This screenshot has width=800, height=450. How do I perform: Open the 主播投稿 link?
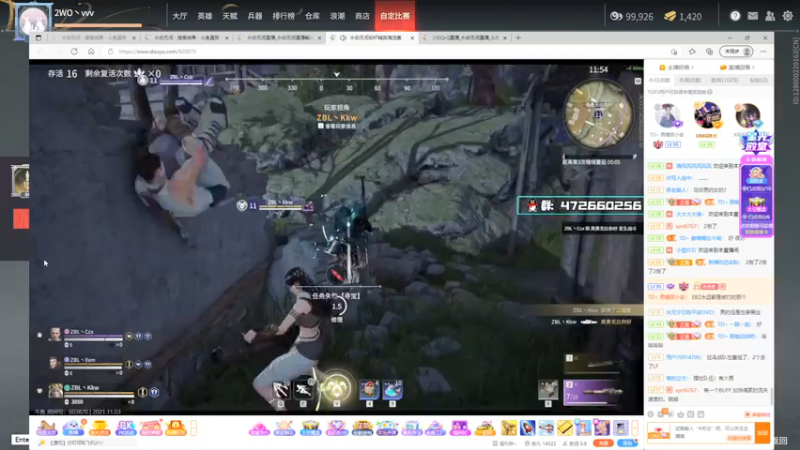point(677,67)
